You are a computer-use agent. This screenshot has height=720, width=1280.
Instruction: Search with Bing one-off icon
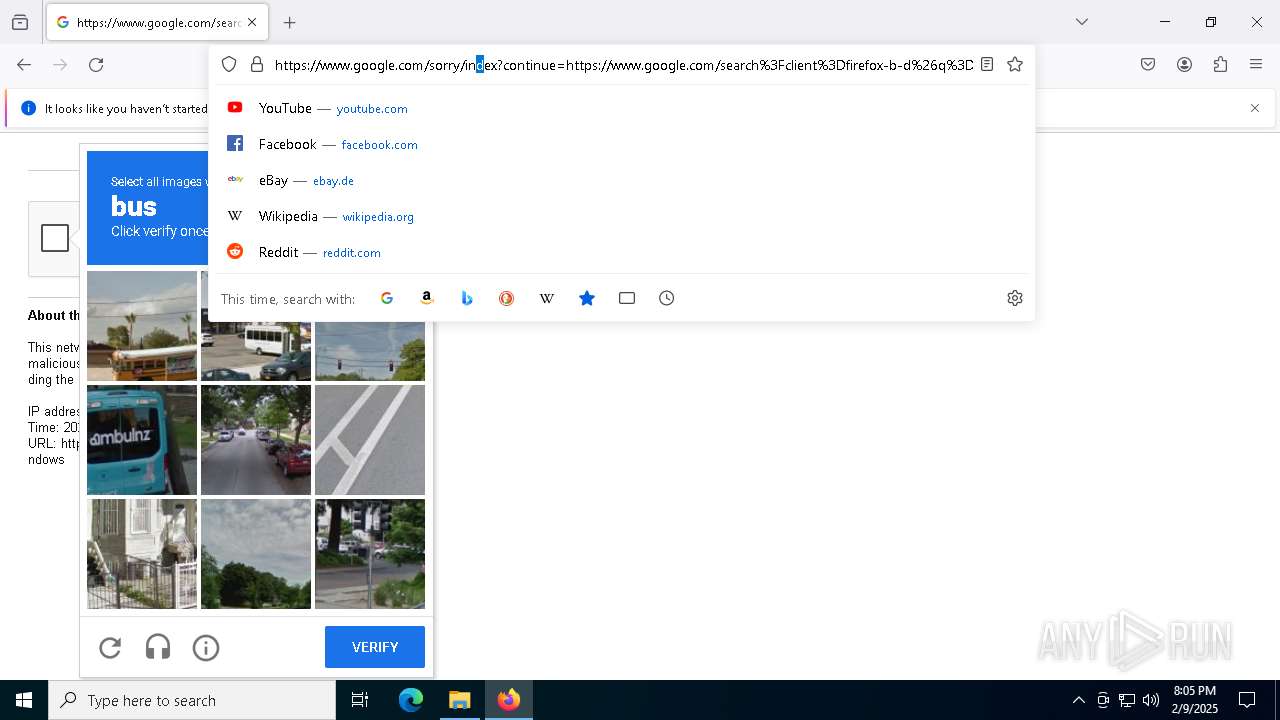(467, 298)
